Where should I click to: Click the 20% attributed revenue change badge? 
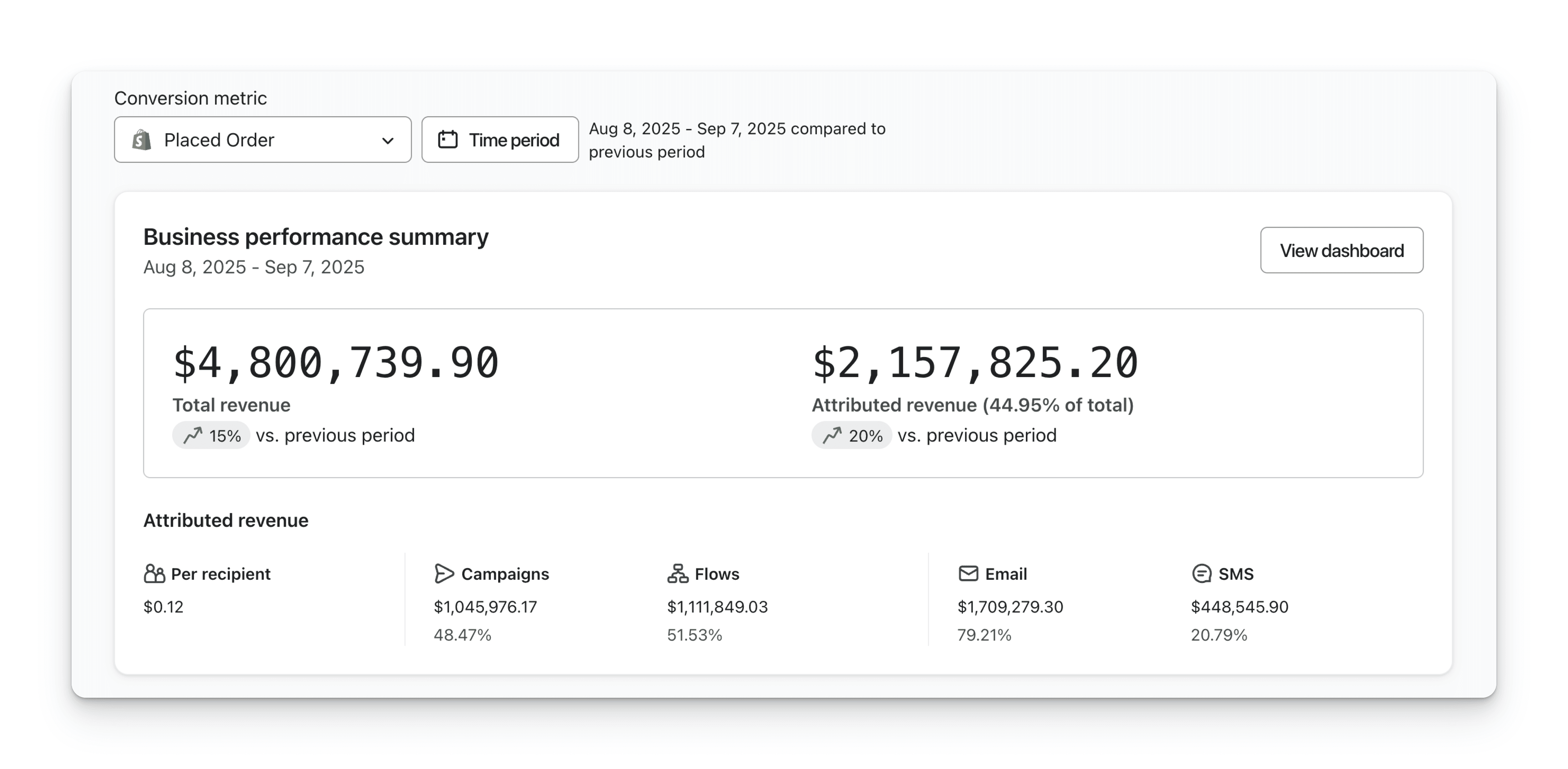coord(852,435)
